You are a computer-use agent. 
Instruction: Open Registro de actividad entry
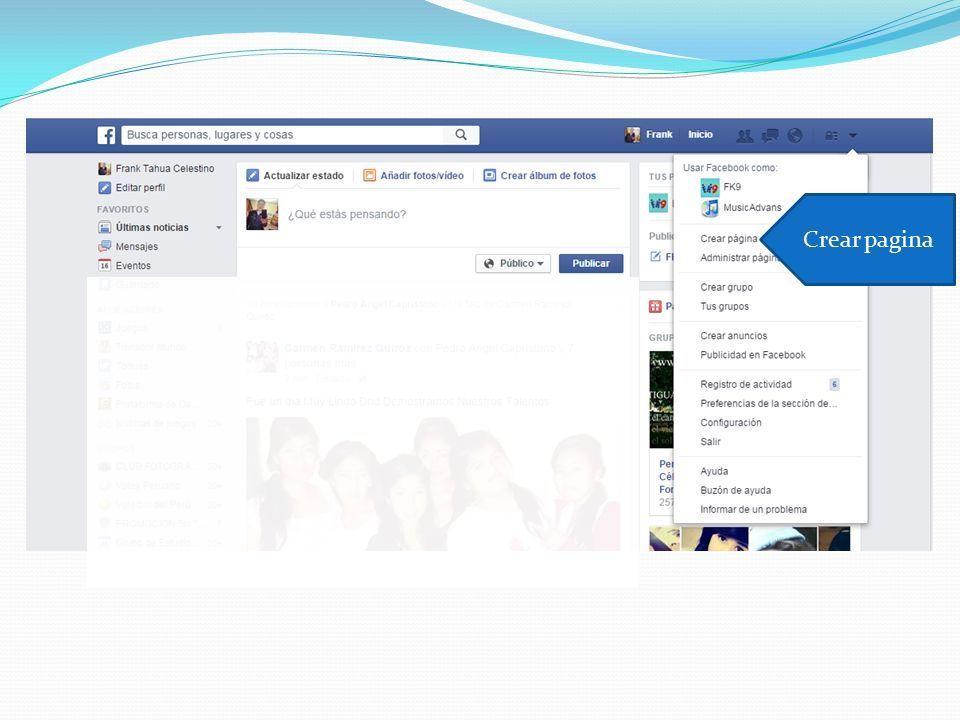746,384
